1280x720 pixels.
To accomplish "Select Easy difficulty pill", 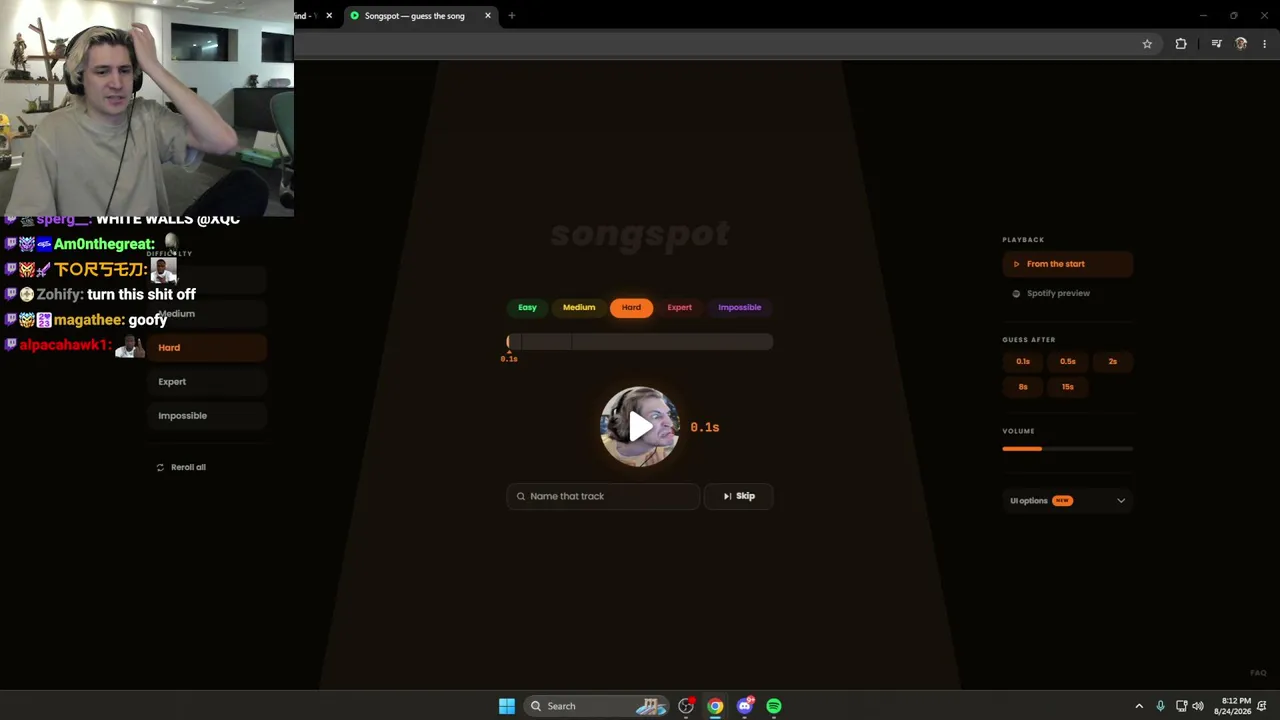I will (x=527, y=307).
